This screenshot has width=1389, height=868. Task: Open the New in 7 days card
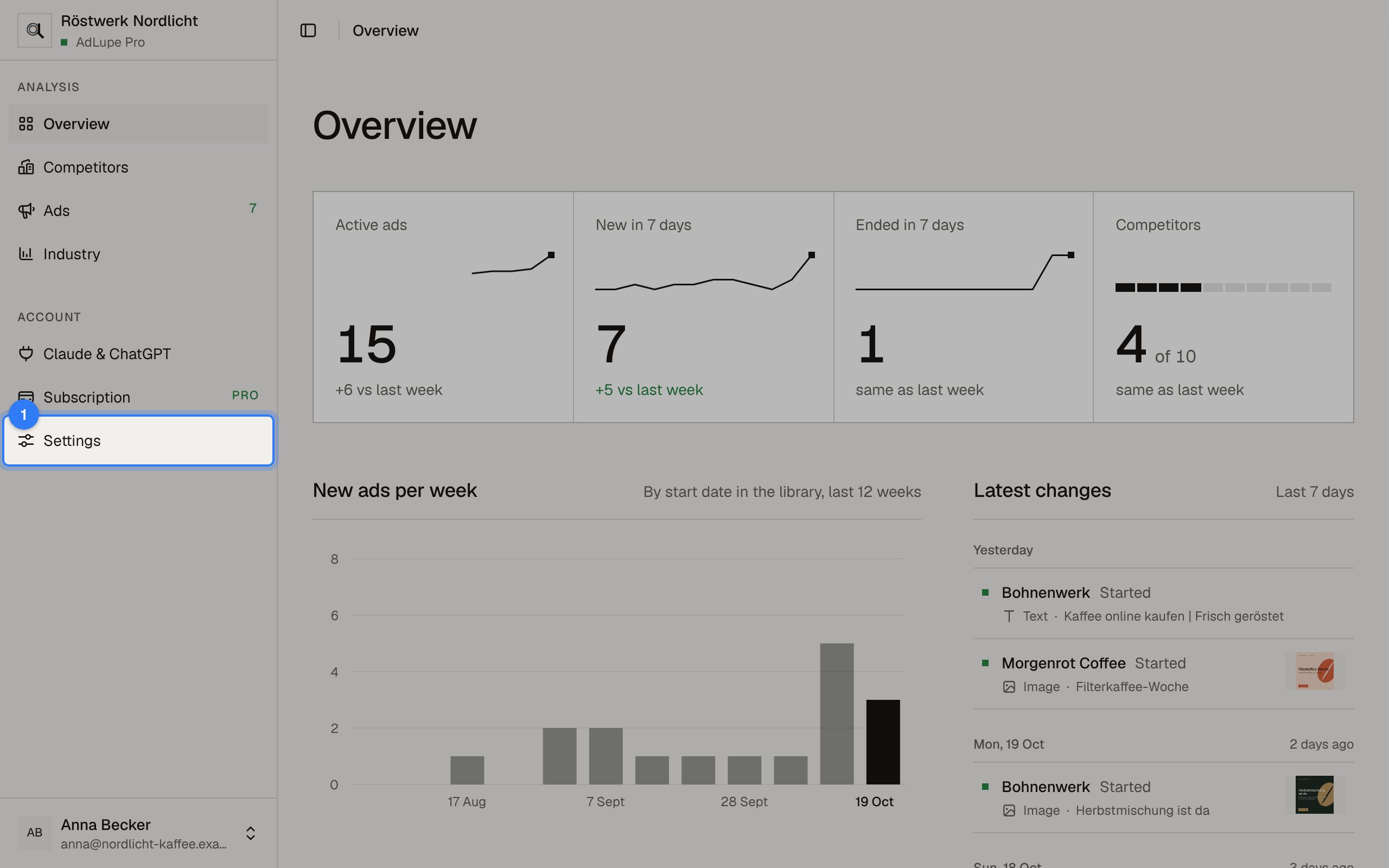point(703,307)
